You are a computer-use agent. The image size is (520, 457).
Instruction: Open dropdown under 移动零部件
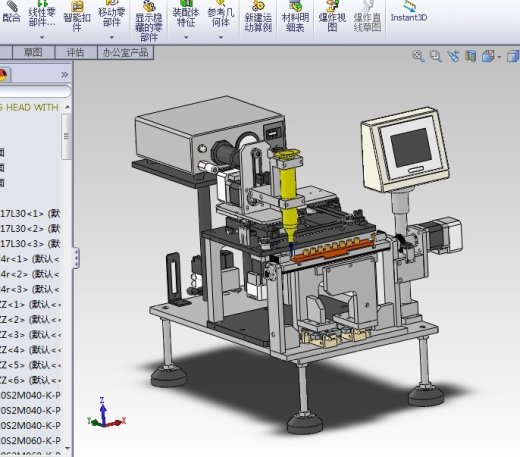point(112,37)
